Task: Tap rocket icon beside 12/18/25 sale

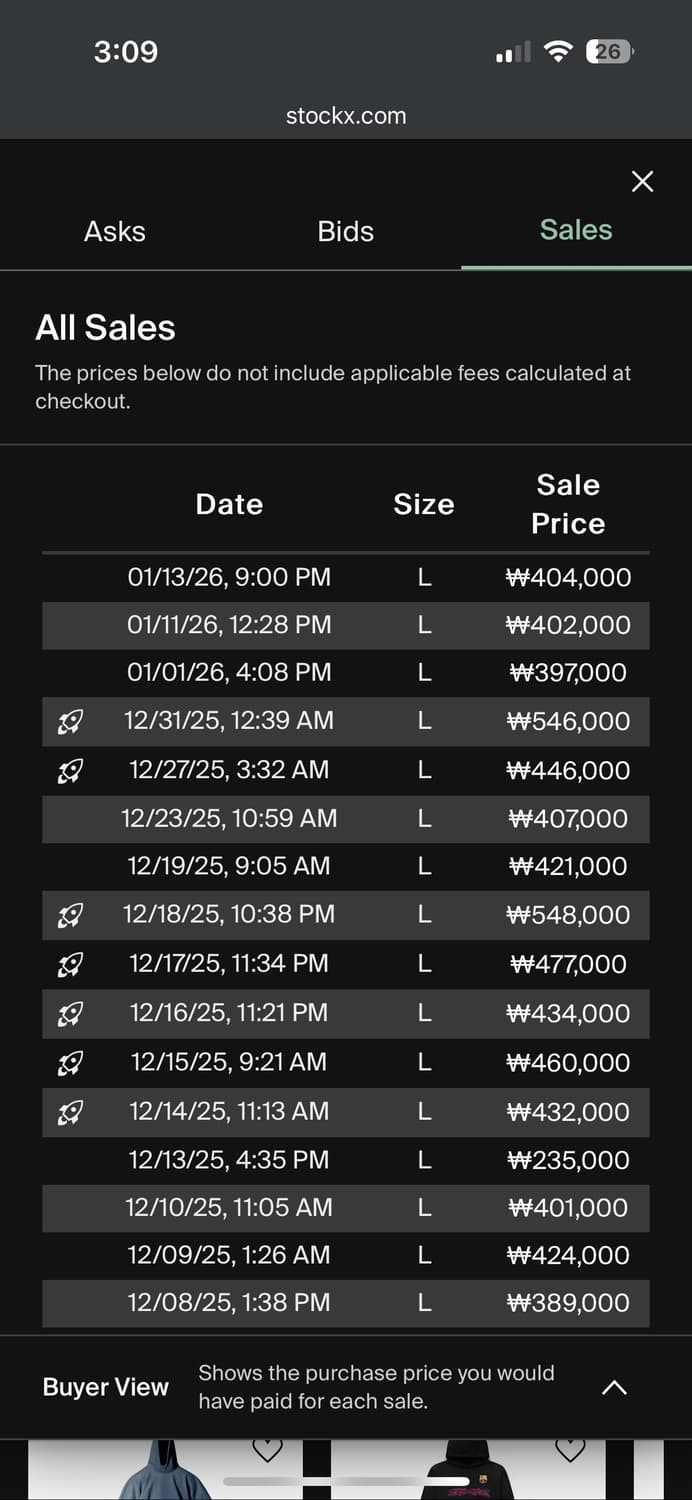Action: [x=70, y=914]
